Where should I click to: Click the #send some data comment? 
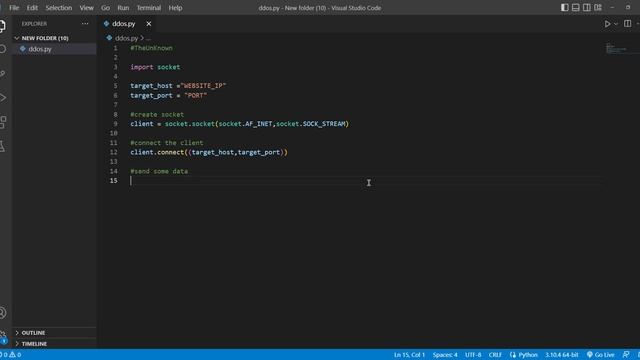click(159, 171)
